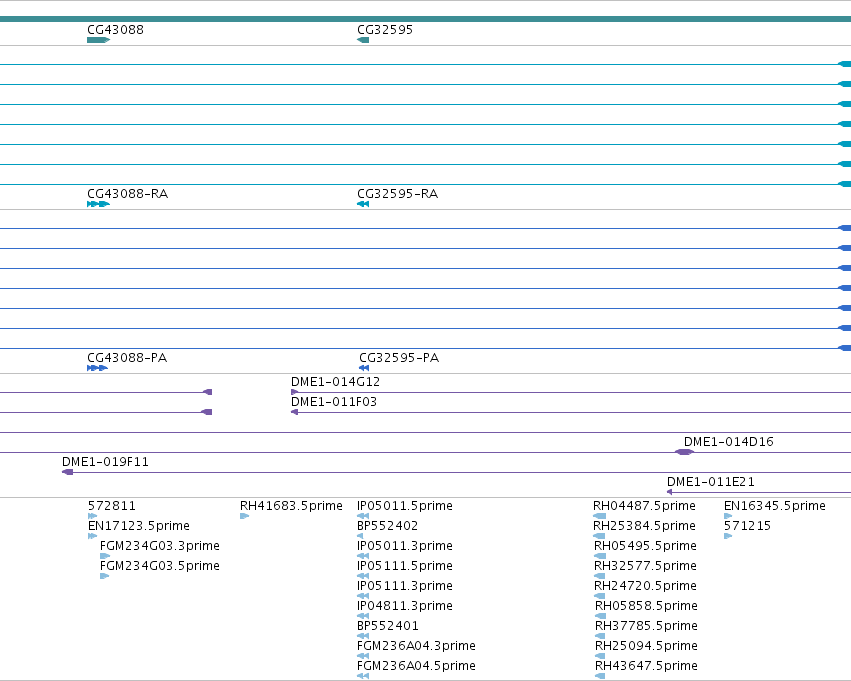Click the RH32577.5prime label
This screenshot has height=681, width=851.
click(x=645, y=566)
